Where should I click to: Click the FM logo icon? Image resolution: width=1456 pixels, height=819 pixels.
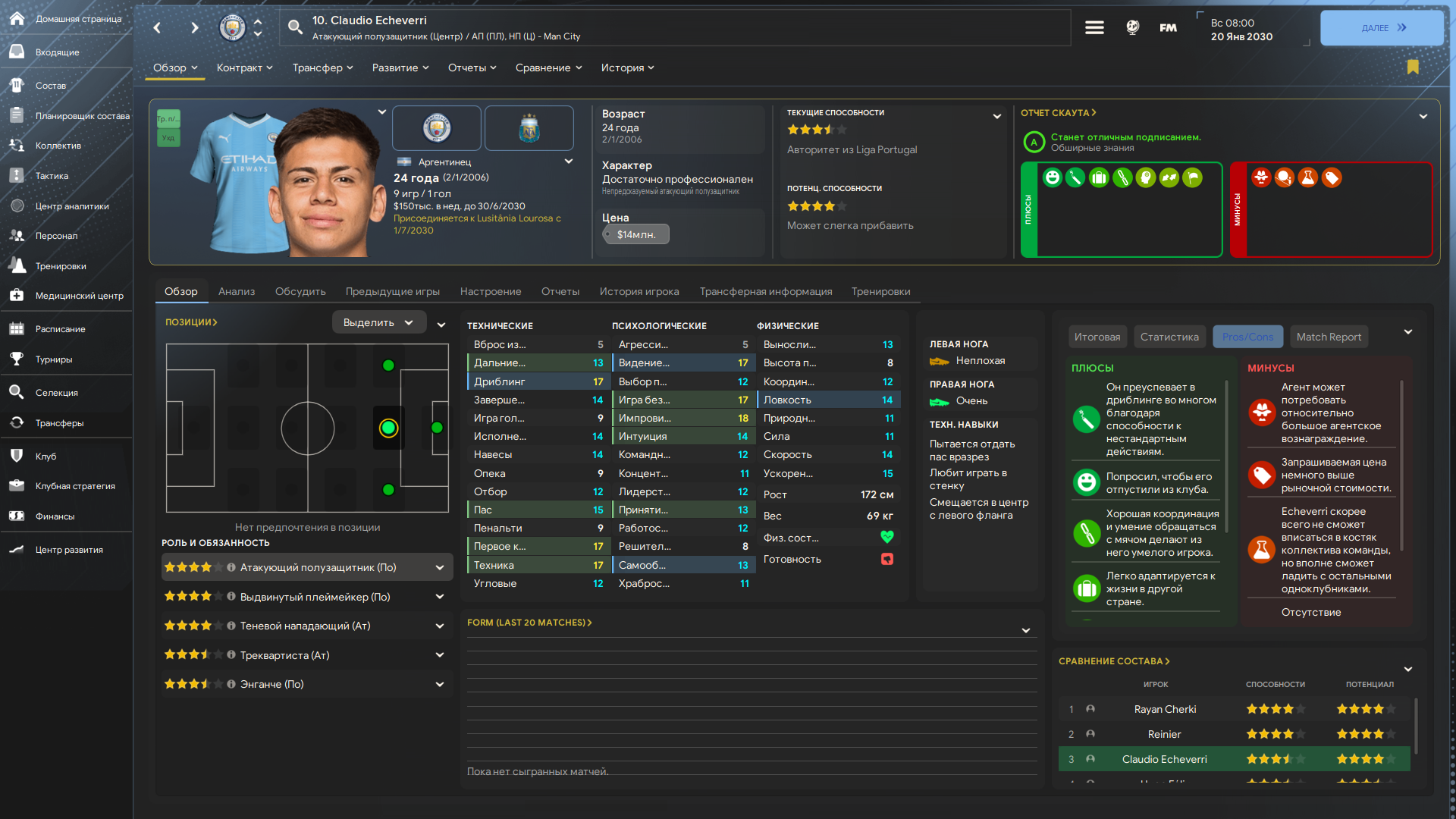click(1168, 28)
